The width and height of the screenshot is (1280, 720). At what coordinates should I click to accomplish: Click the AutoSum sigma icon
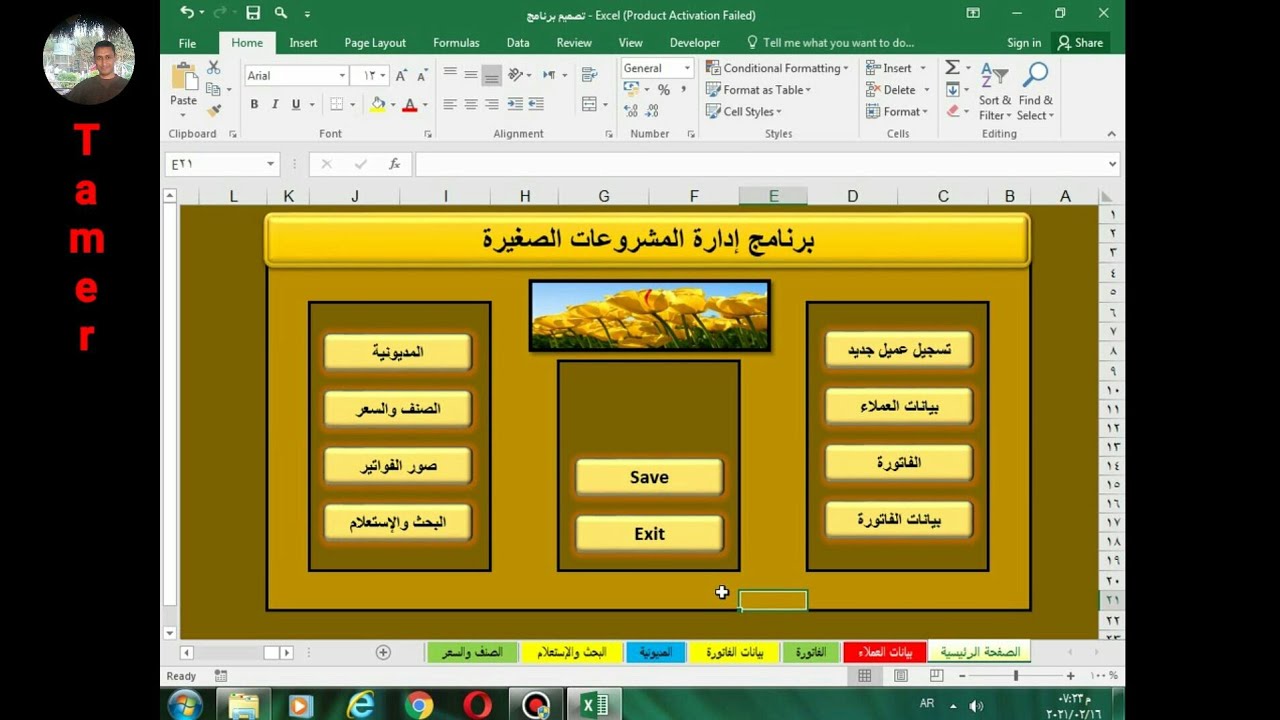[952, 67]
